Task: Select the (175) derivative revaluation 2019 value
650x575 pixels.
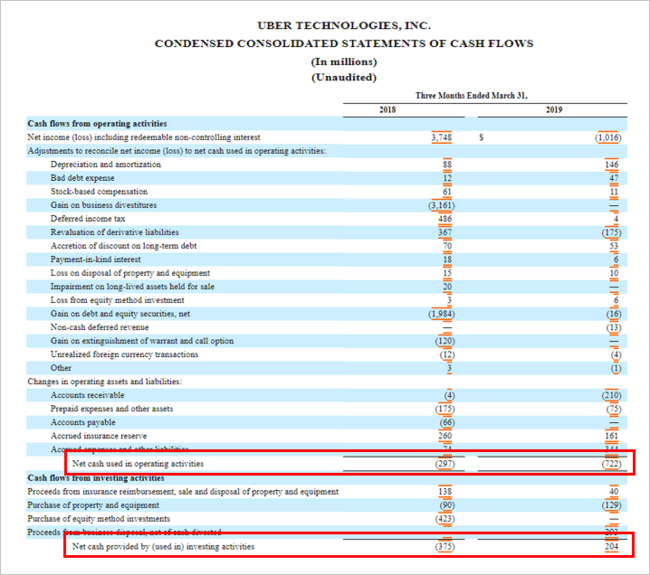Action: [x=611, y=233]
